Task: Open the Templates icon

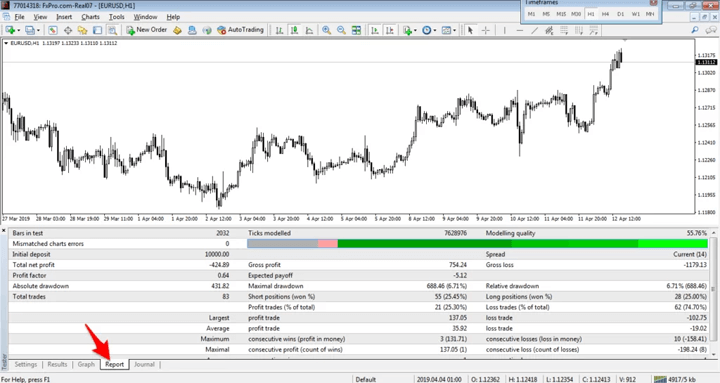Action: click(x=446, y=30)
